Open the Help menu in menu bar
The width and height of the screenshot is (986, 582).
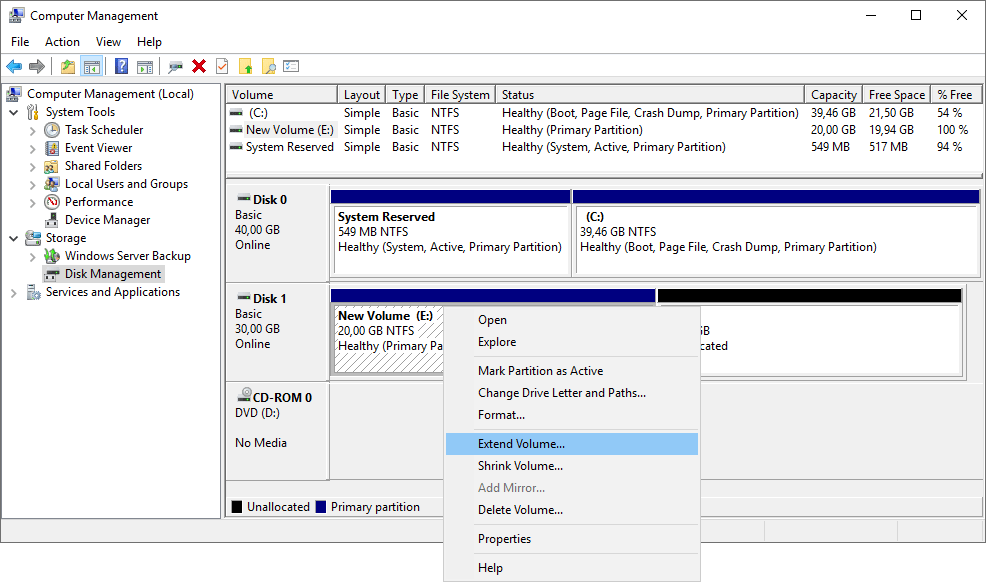coord(149,41)
